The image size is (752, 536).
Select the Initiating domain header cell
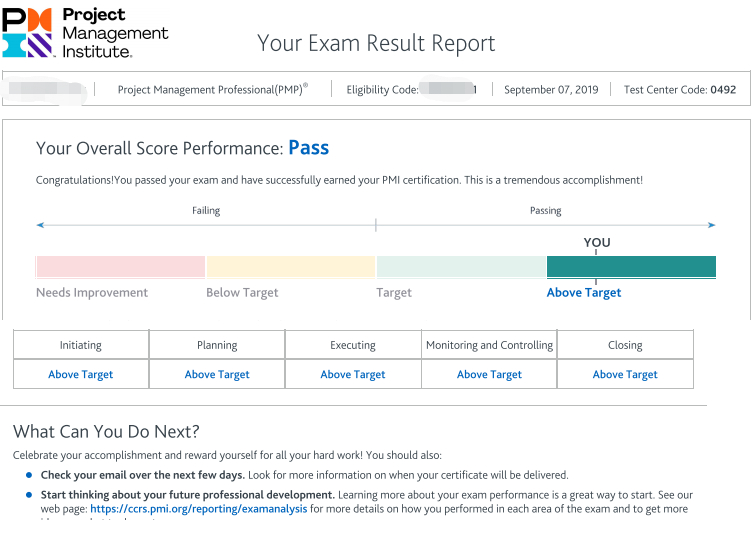(81, 345)
